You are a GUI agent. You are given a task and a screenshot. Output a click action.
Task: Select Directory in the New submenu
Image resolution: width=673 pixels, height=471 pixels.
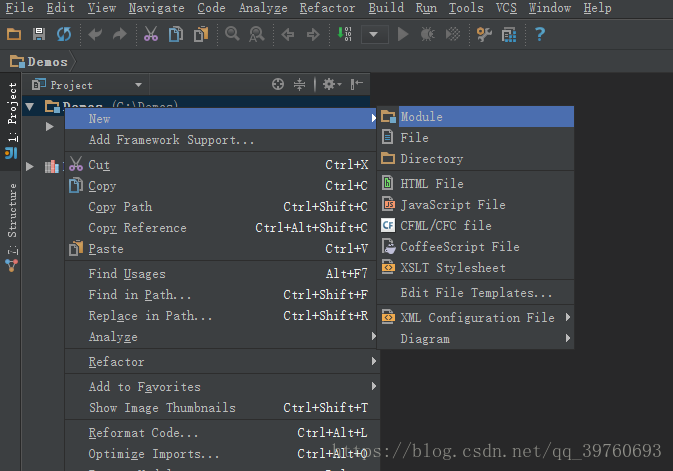point(475,159)
